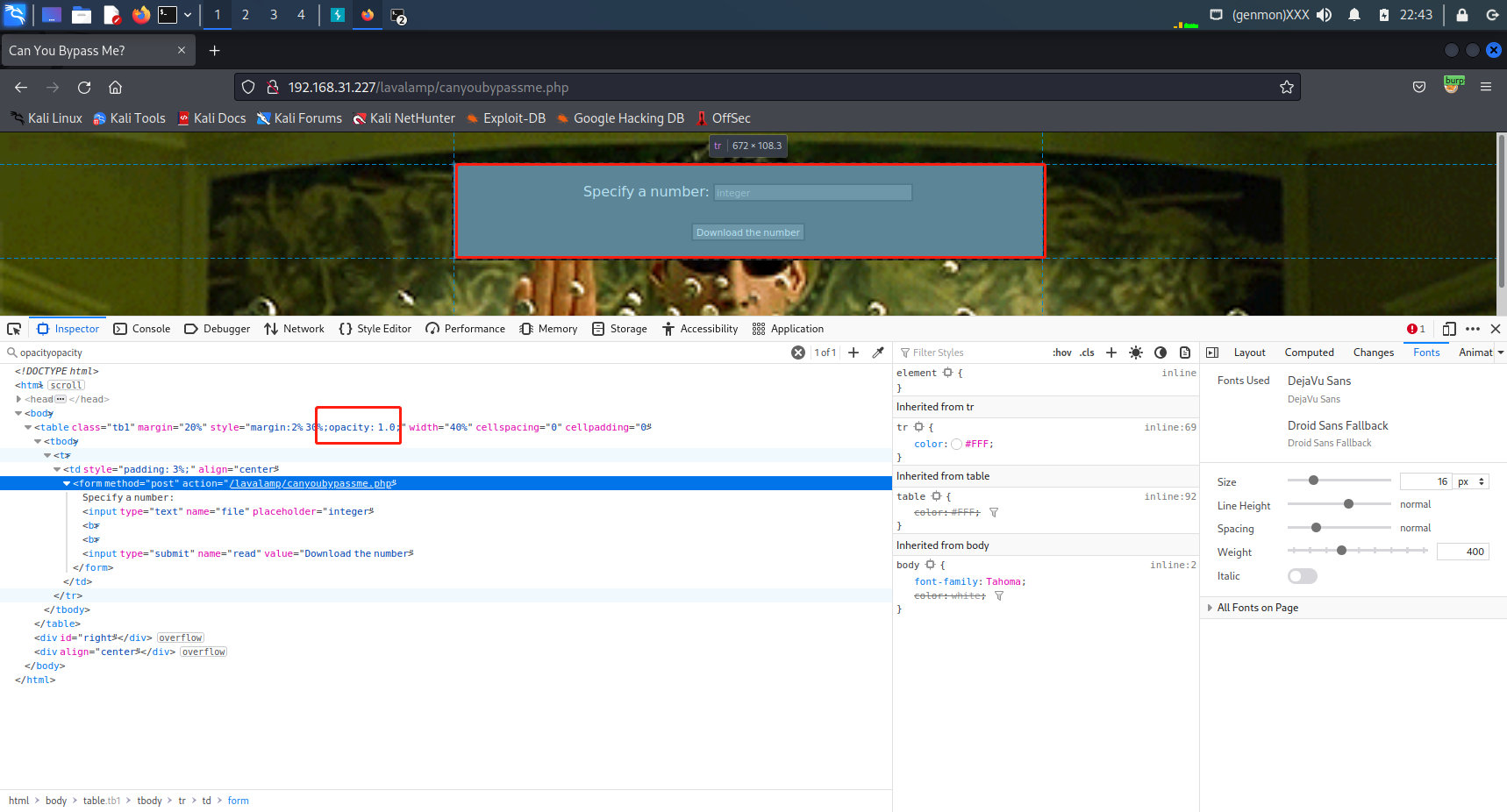Switch to the Console tab
The image size is (1507, 812).
tap(142, 329)
